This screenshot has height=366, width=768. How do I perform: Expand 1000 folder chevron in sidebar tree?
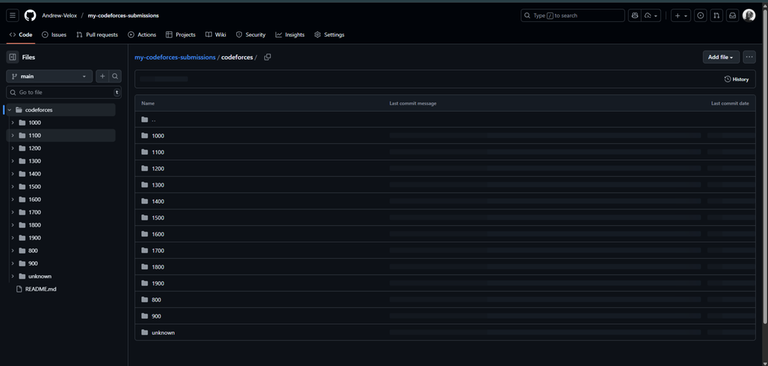13,123
